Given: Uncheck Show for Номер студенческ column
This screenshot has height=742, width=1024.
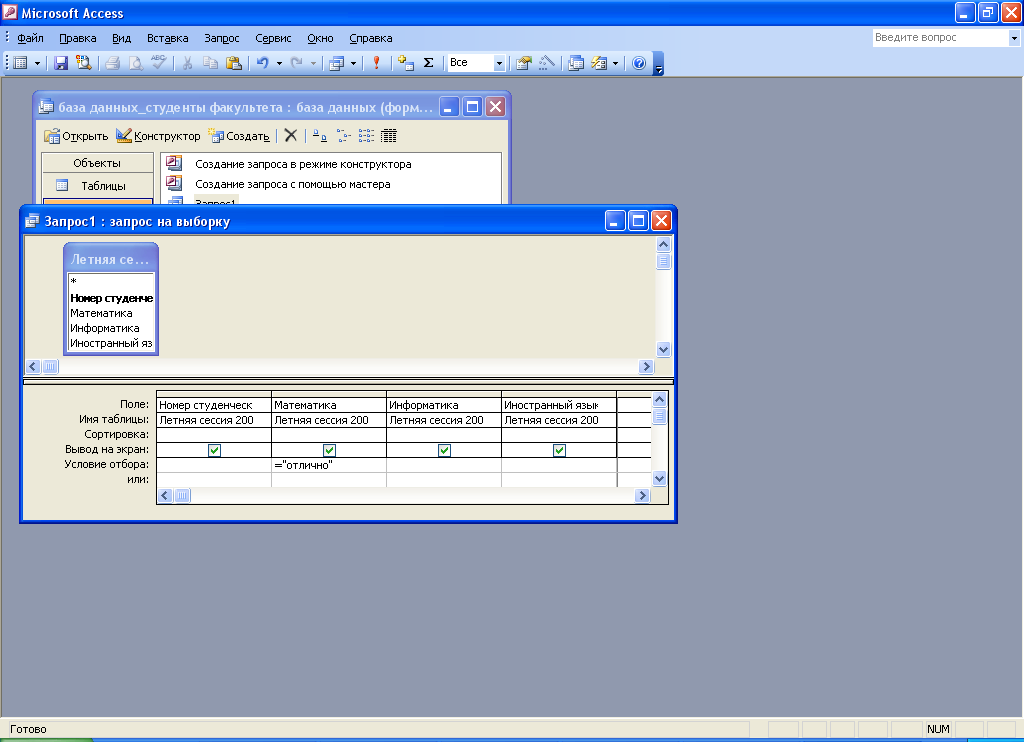Looking at the screenshot, I should pos(214,450).
